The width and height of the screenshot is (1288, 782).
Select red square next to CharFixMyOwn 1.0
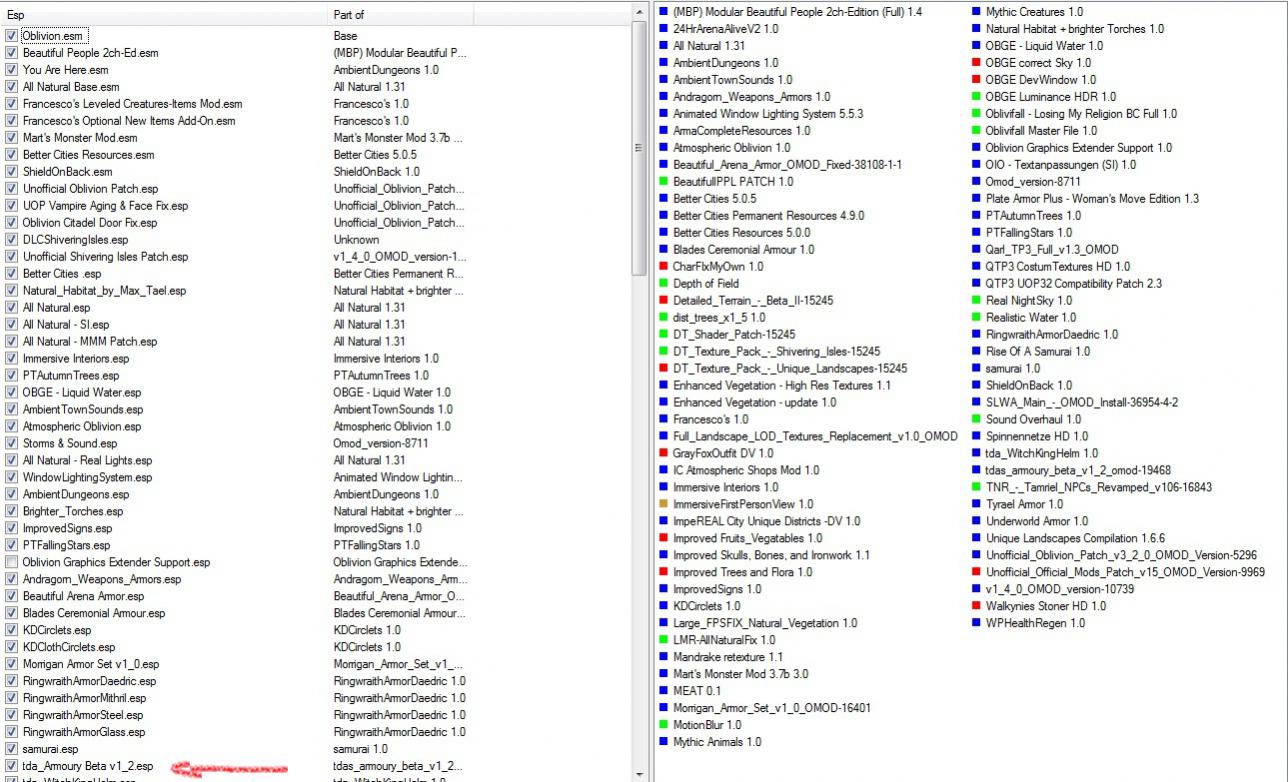(x=663, y=267)
